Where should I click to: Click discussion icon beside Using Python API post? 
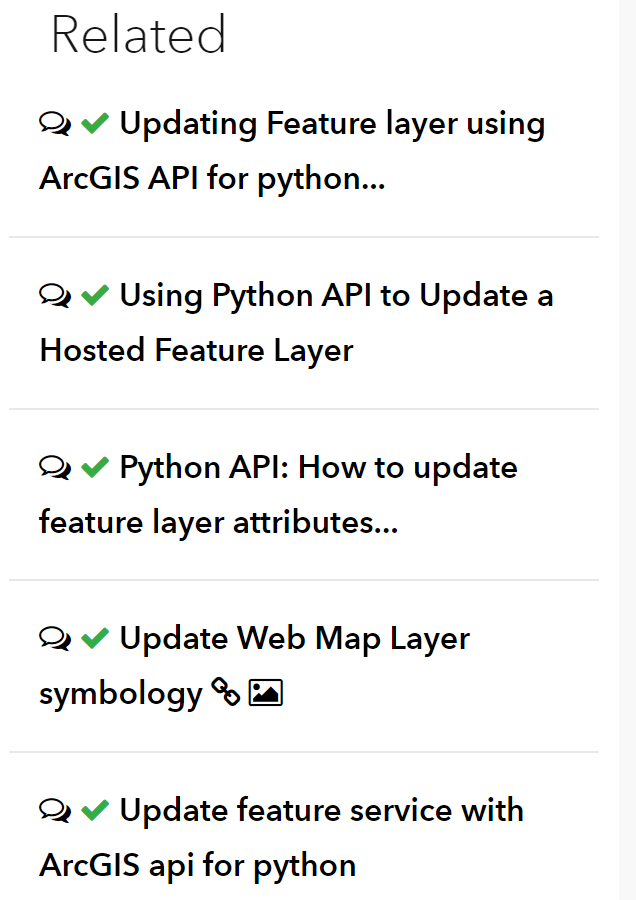[x=55, y=296]
